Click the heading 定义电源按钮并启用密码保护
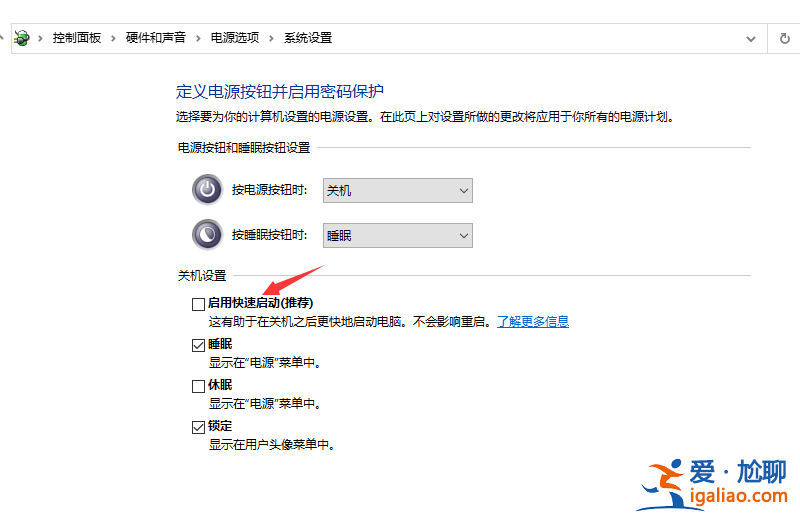 (280, 91)
